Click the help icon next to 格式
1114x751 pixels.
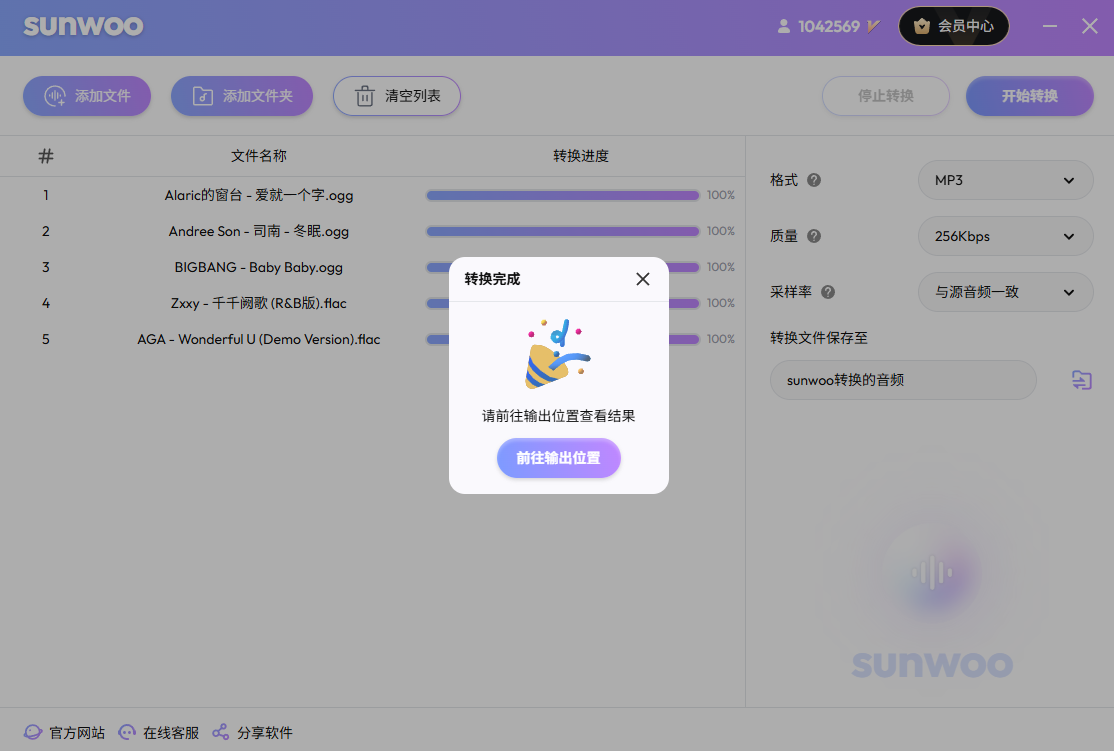[814, 181]
